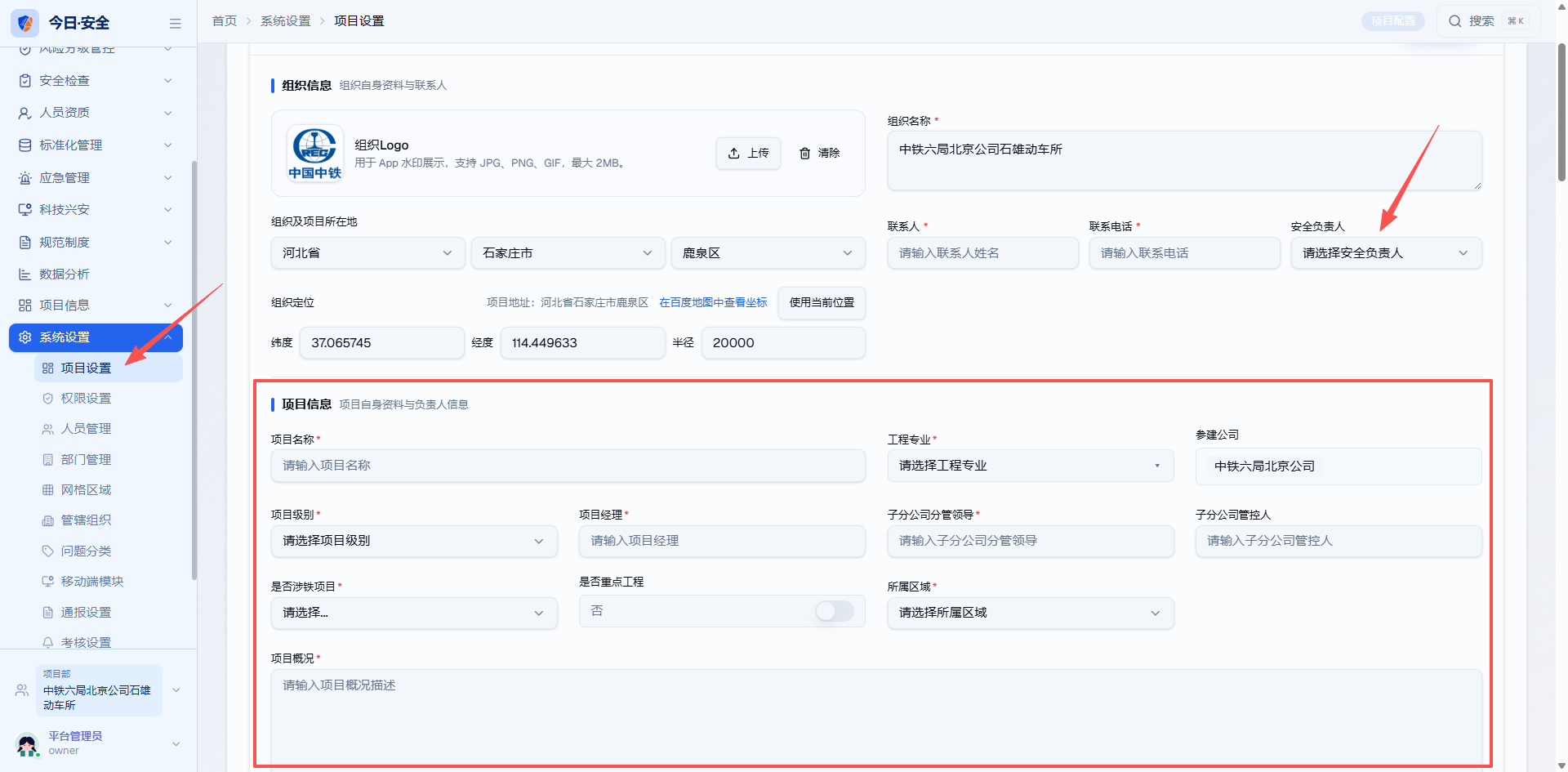Open the 工程专业 dropdown

(x=1031, y=466)
